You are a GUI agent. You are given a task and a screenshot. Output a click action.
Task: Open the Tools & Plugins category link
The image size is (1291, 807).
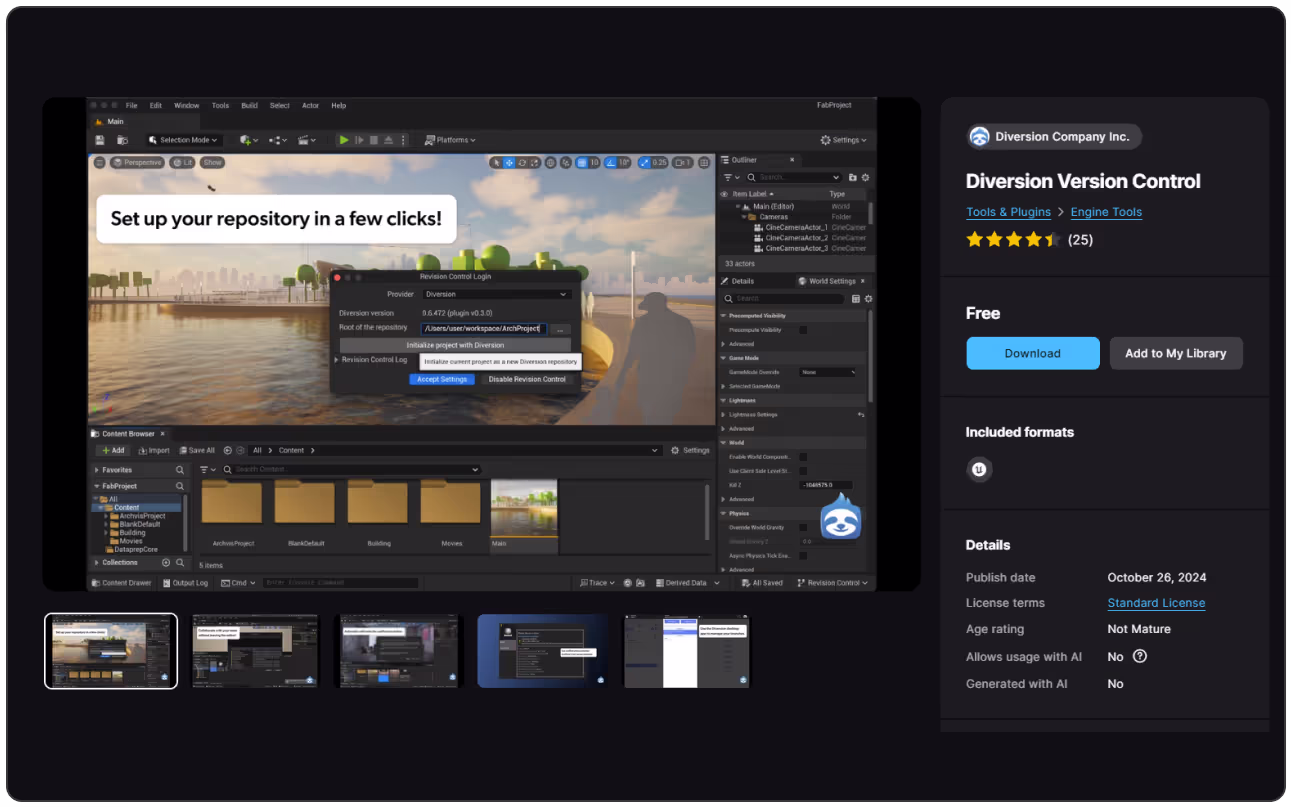pyautogui.click(x=1008, y=212)
